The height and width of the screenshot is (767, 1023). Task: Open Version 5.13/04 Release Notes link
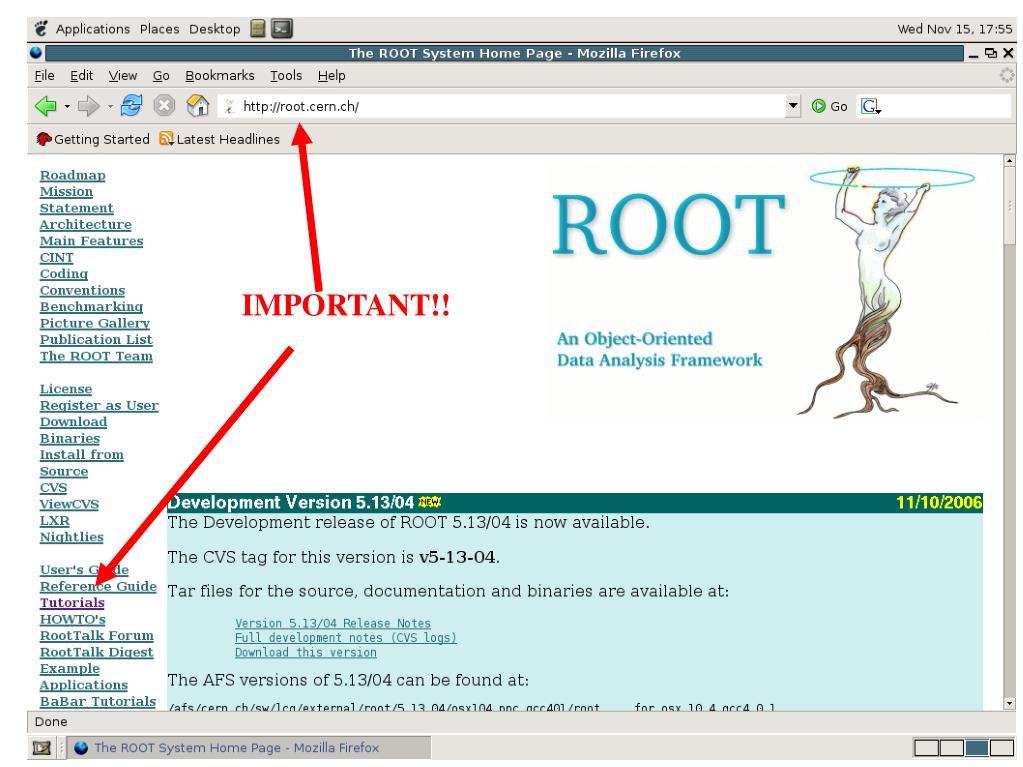pyautogui.click(x=333, y=624)
